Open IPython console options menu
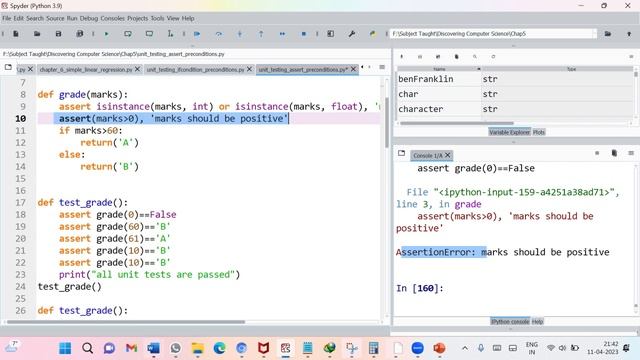This screenshot has height=360, width=640. 631,153
